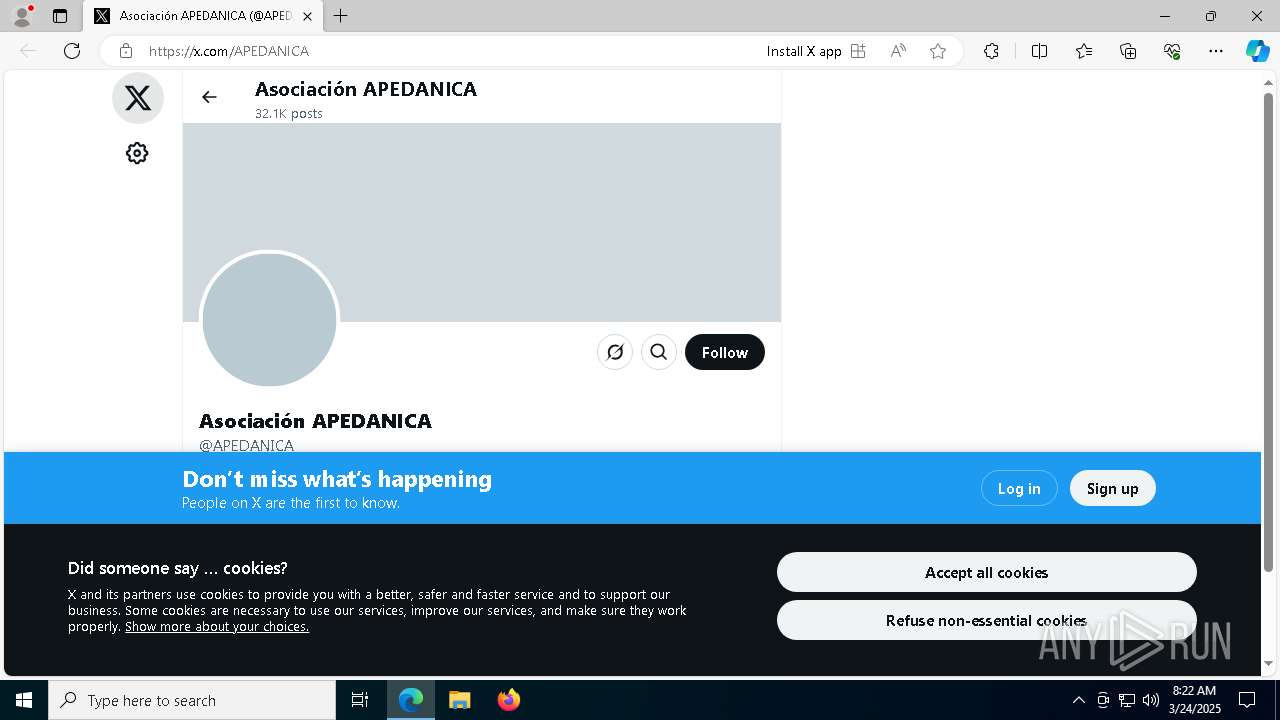Open Favorites list icon
The height and width of the screenshot is (720, 1280).
click(1084, 51)
